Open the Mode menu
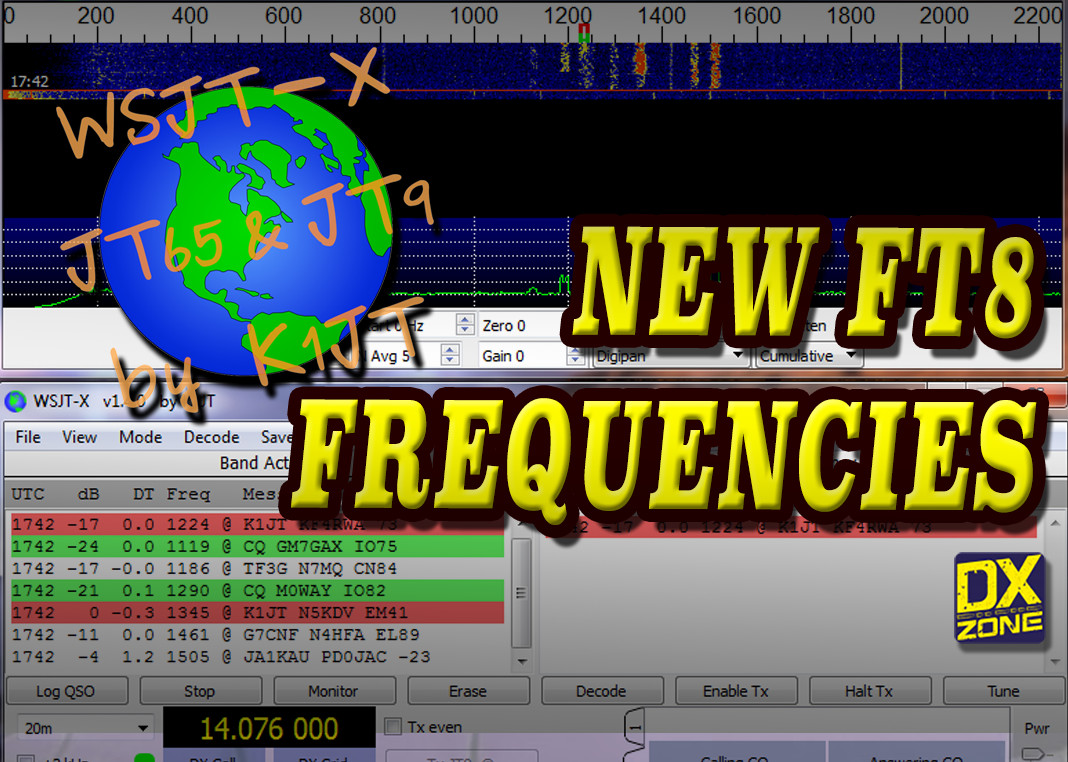Viewport: 1068px width, 762px height. click(x=140, y=437)
